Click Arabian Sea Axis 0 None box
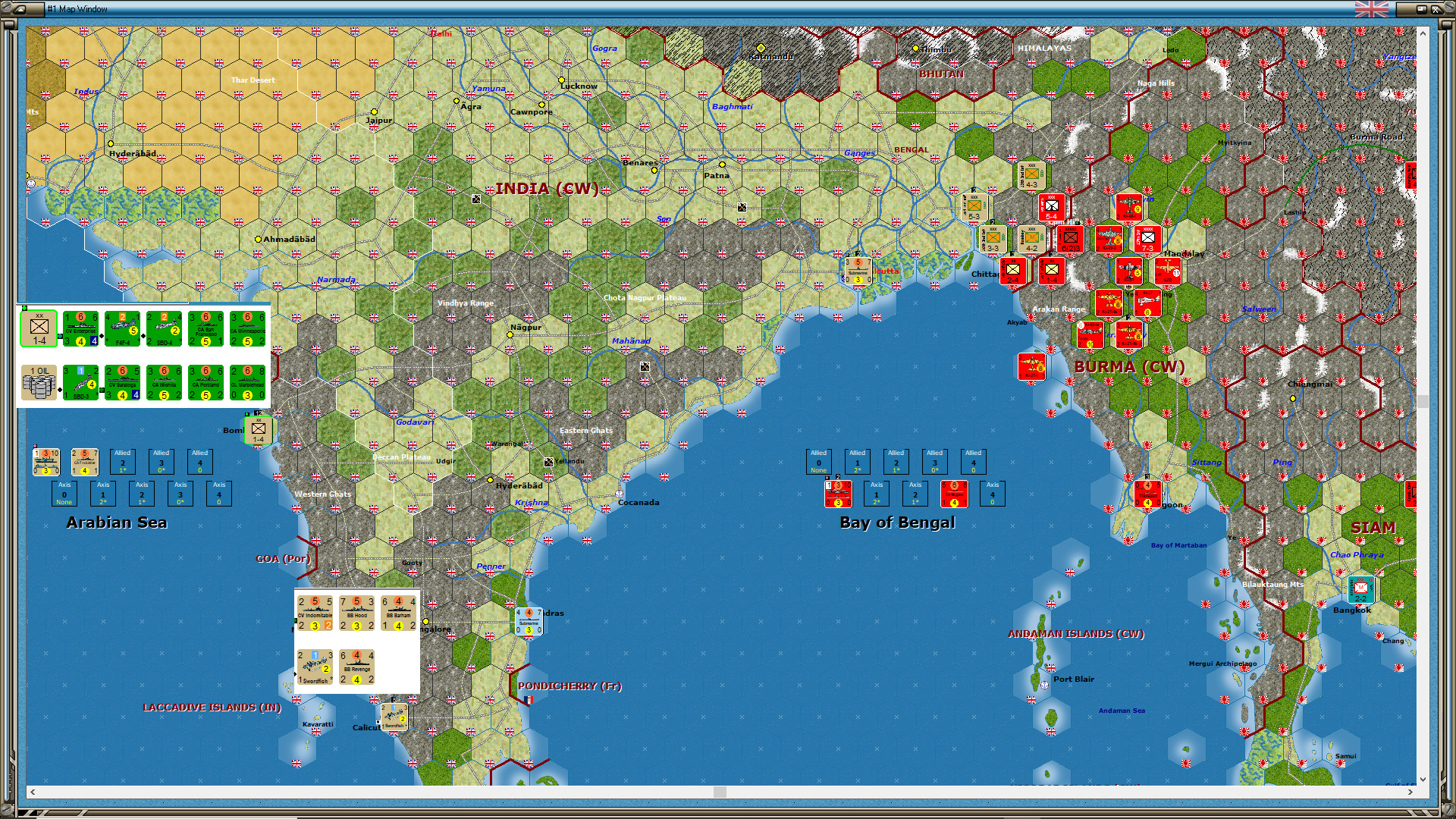The width and height of the screenshot is (1456, 819). pos(64,494)
